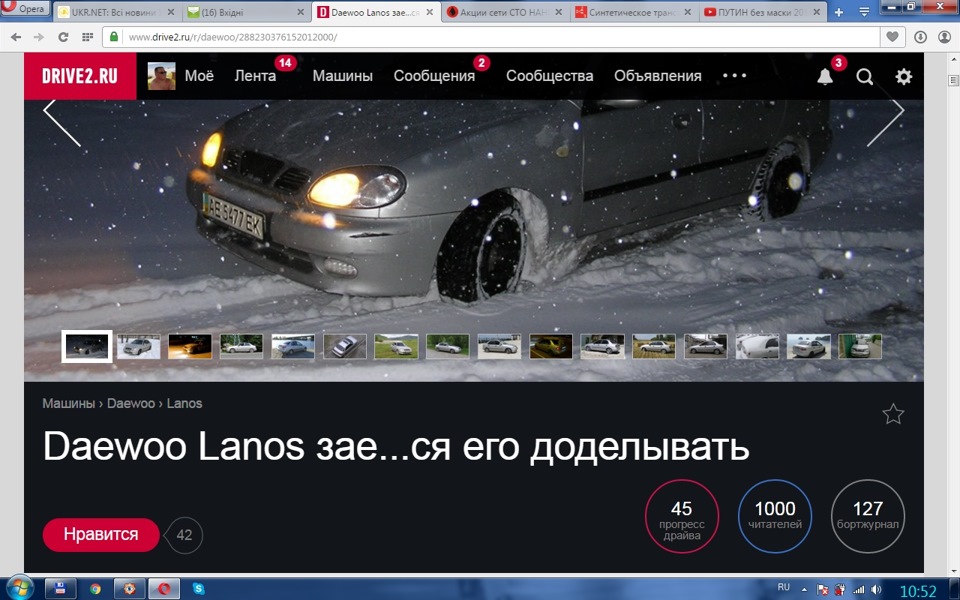The width and height of the screenshot is (960, 600).
Task: Click the volume icon in system tray
Action: click(x=876, y=590)
